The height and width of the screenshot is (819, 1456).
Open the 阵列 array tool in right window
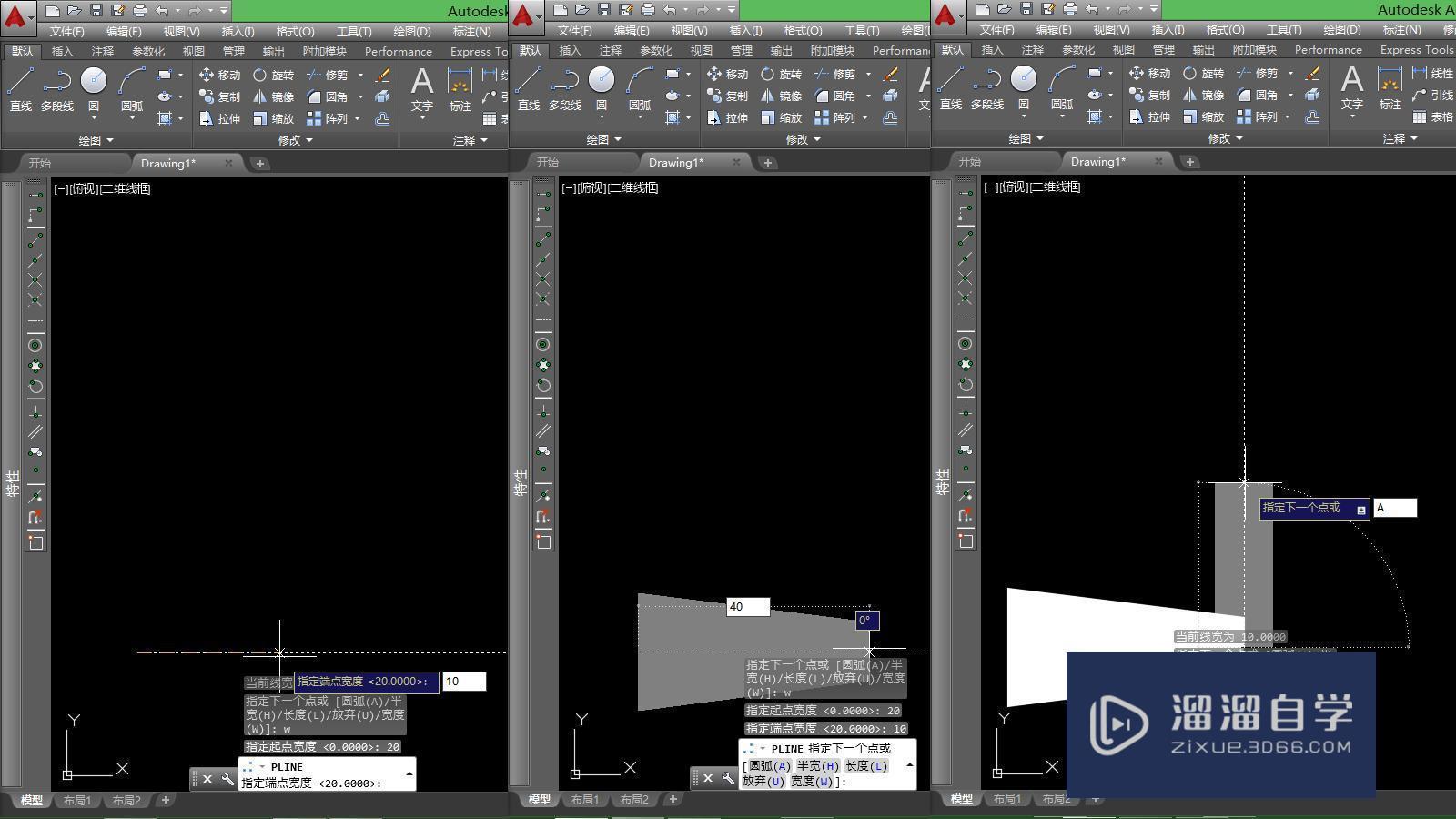pos(1257,116)
